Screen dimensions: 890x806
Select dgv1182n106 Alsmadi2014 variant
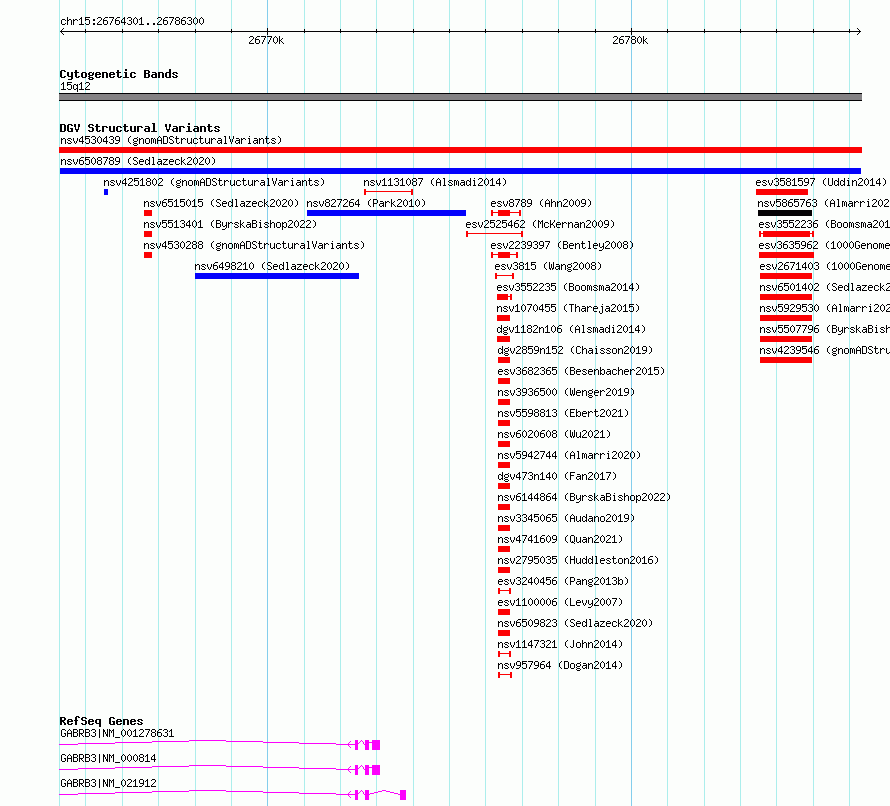tap(571, 329)
